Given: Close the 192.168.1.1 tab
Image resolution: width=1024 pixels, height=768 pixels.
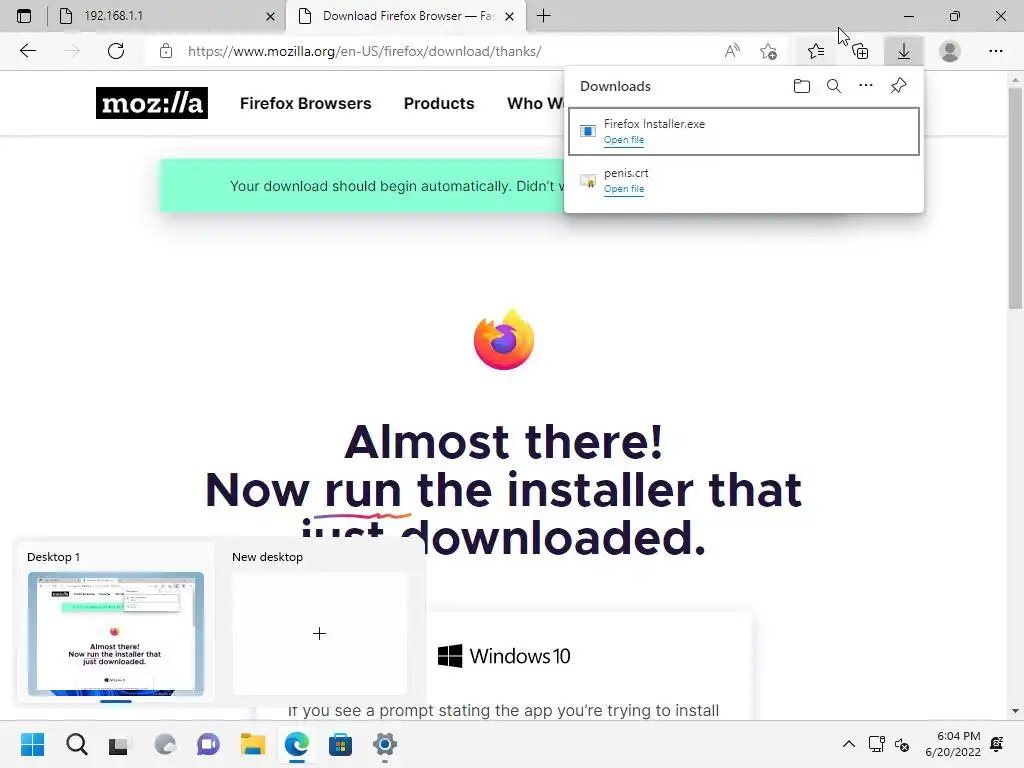Looking at the screenshot, I should tap(270, 16).
